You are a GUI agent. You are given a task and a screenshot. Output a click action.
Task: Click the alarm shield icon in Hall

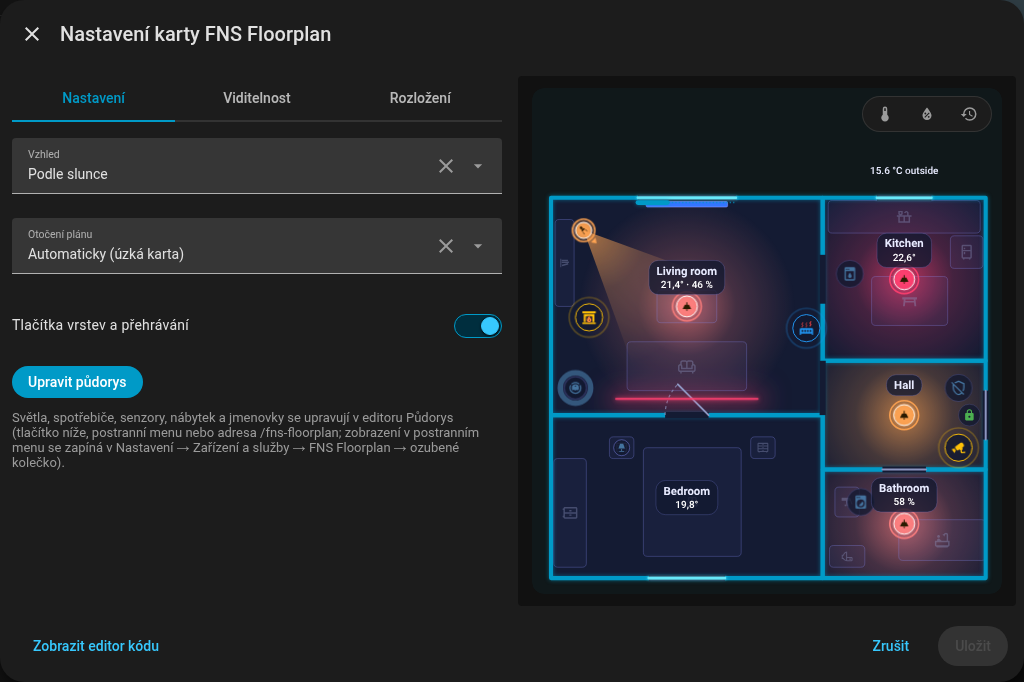[958, 388]
